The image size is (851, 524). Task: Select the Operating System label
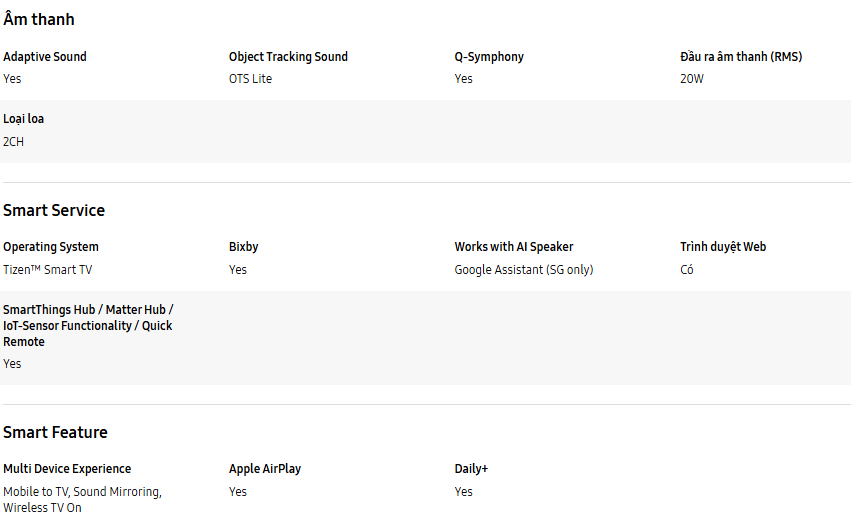coord(51,247)
